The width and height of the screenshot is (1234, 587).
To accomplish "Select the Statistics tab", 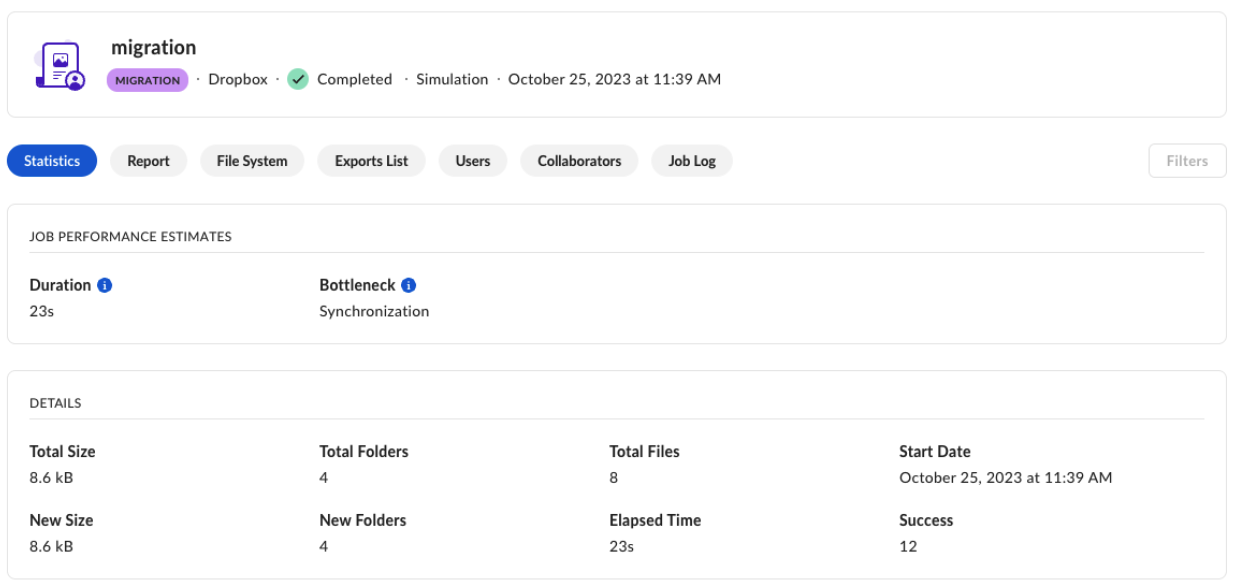I will pyautogui.click(x=52, y=161).
